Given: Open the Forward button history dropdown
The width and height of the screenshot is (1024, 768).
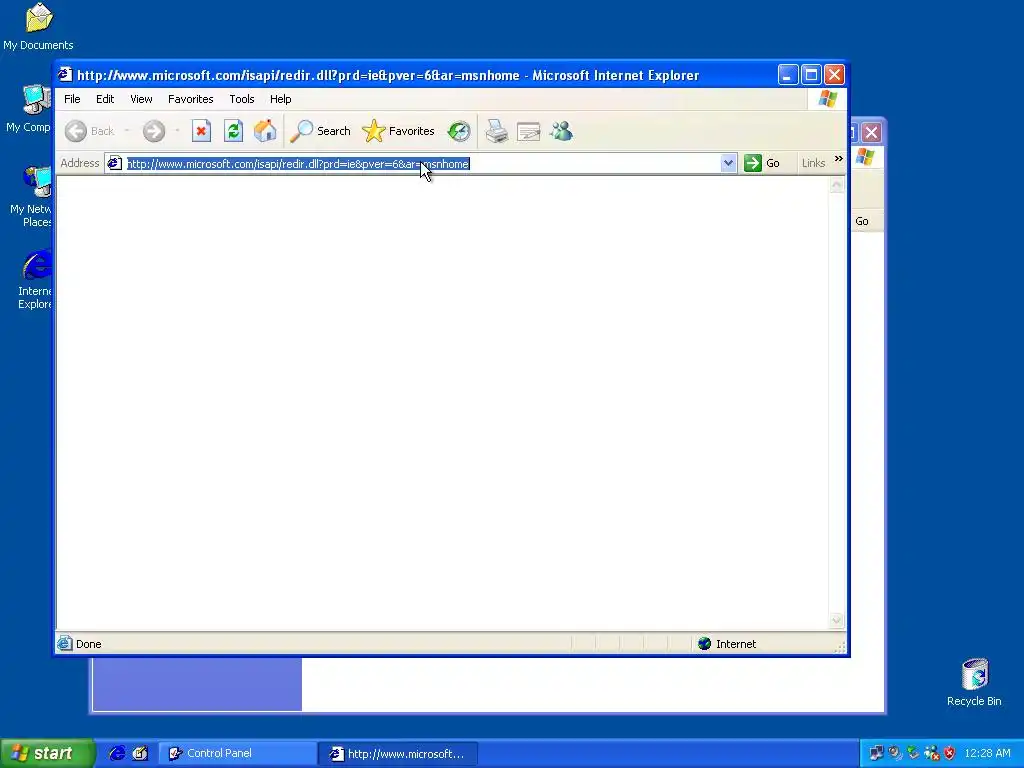Looking at the screenshot, I should 177,131.
